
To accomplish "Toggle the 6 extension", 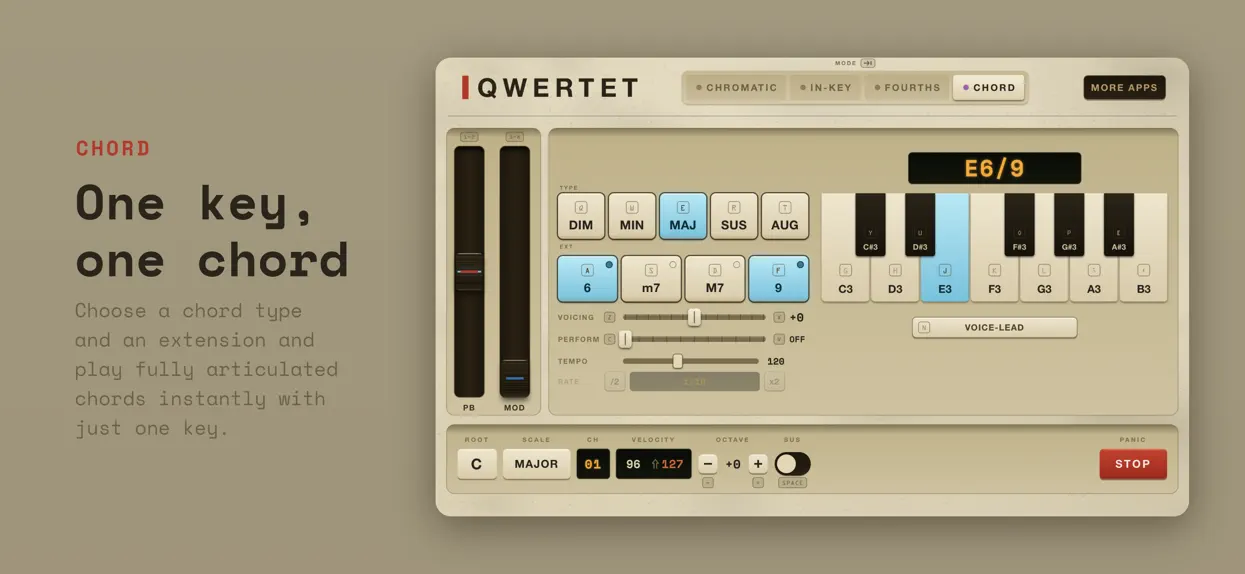I will (x=587, y=279).
